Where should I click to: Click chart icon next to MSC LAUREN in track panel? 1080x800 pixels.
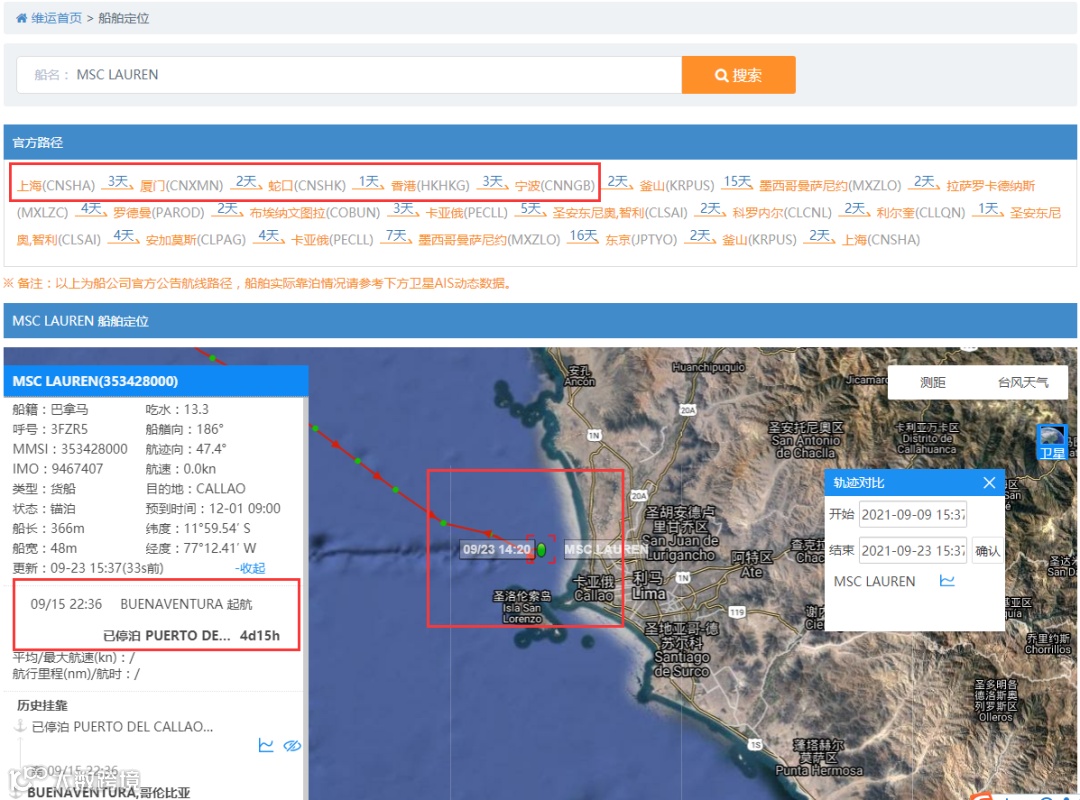tap(947, 581)
